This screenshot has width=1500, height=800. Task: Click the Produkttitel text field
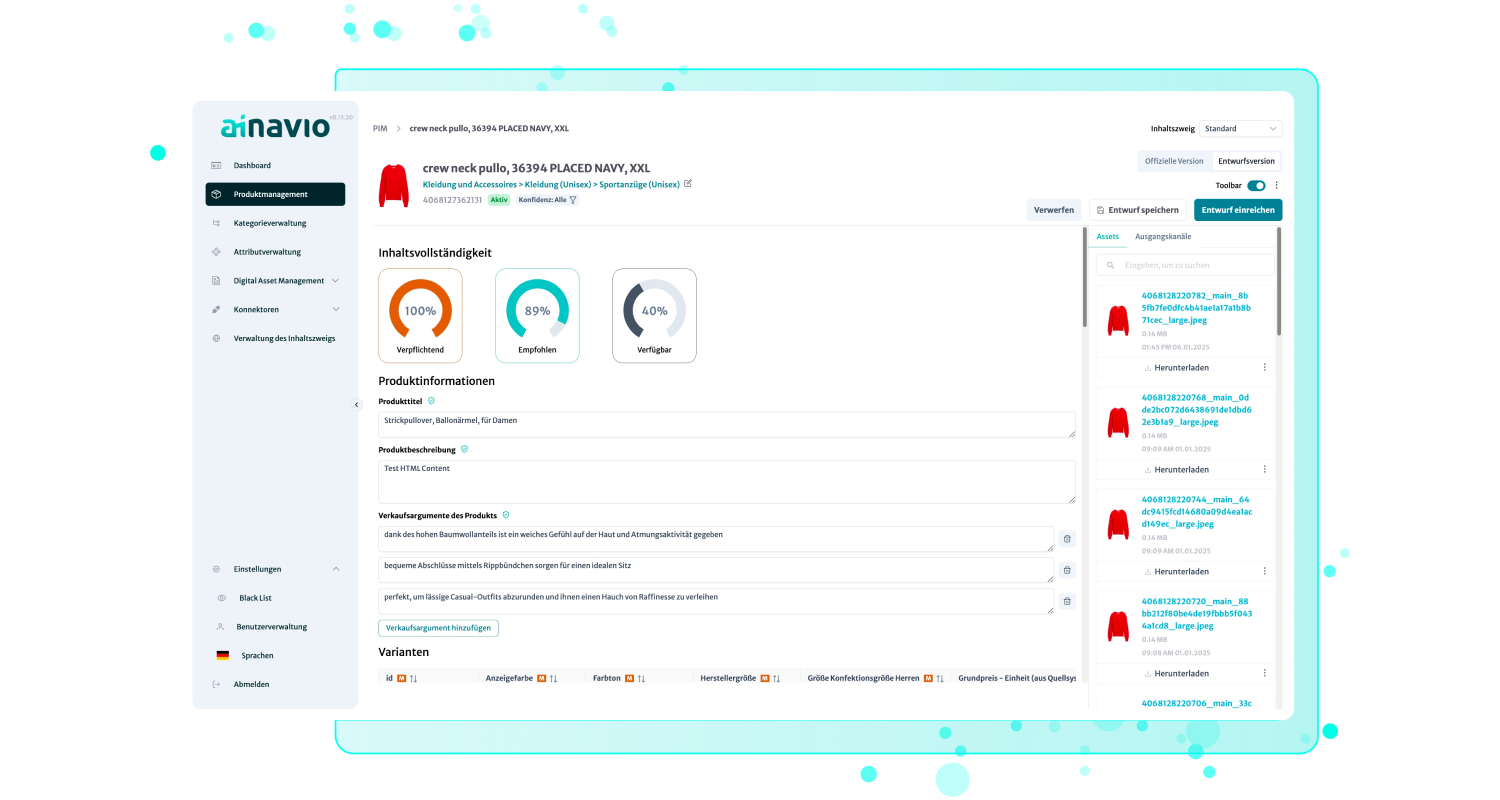(727, 425)
